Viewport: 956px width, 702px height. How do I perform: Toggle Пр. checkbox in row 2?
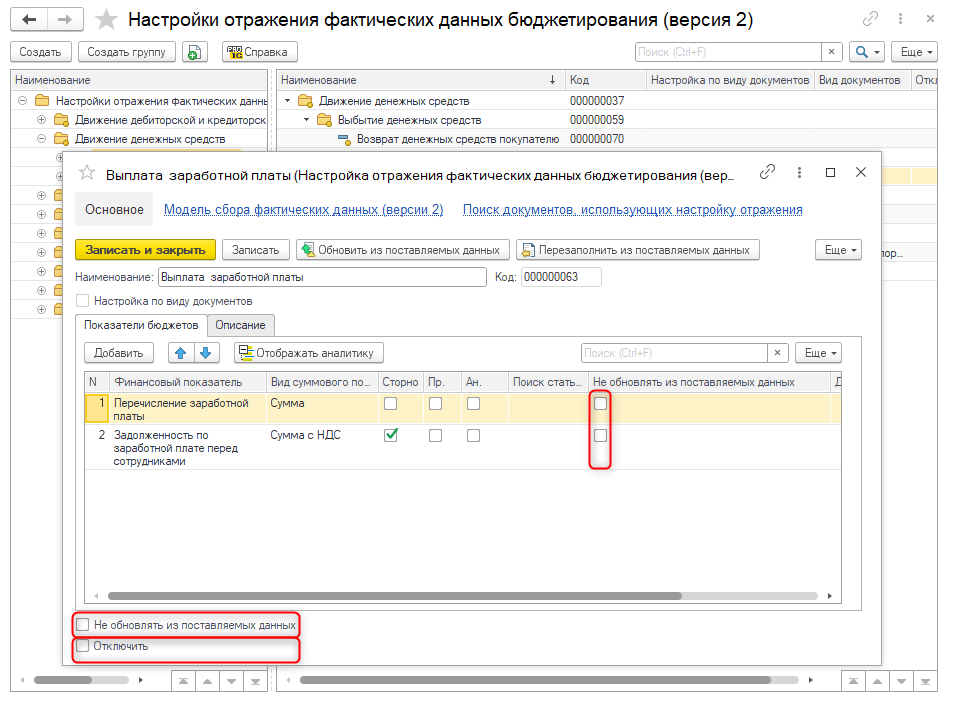tap(435, 435)
